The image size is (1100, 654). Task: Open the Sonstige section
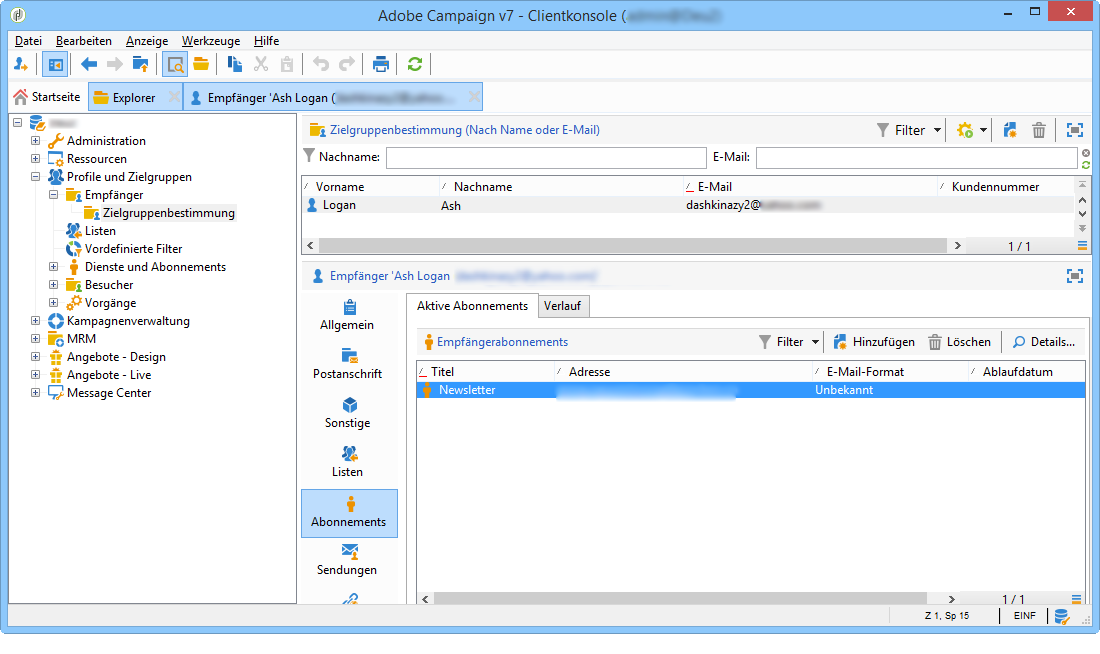click(x=347, y=413)
